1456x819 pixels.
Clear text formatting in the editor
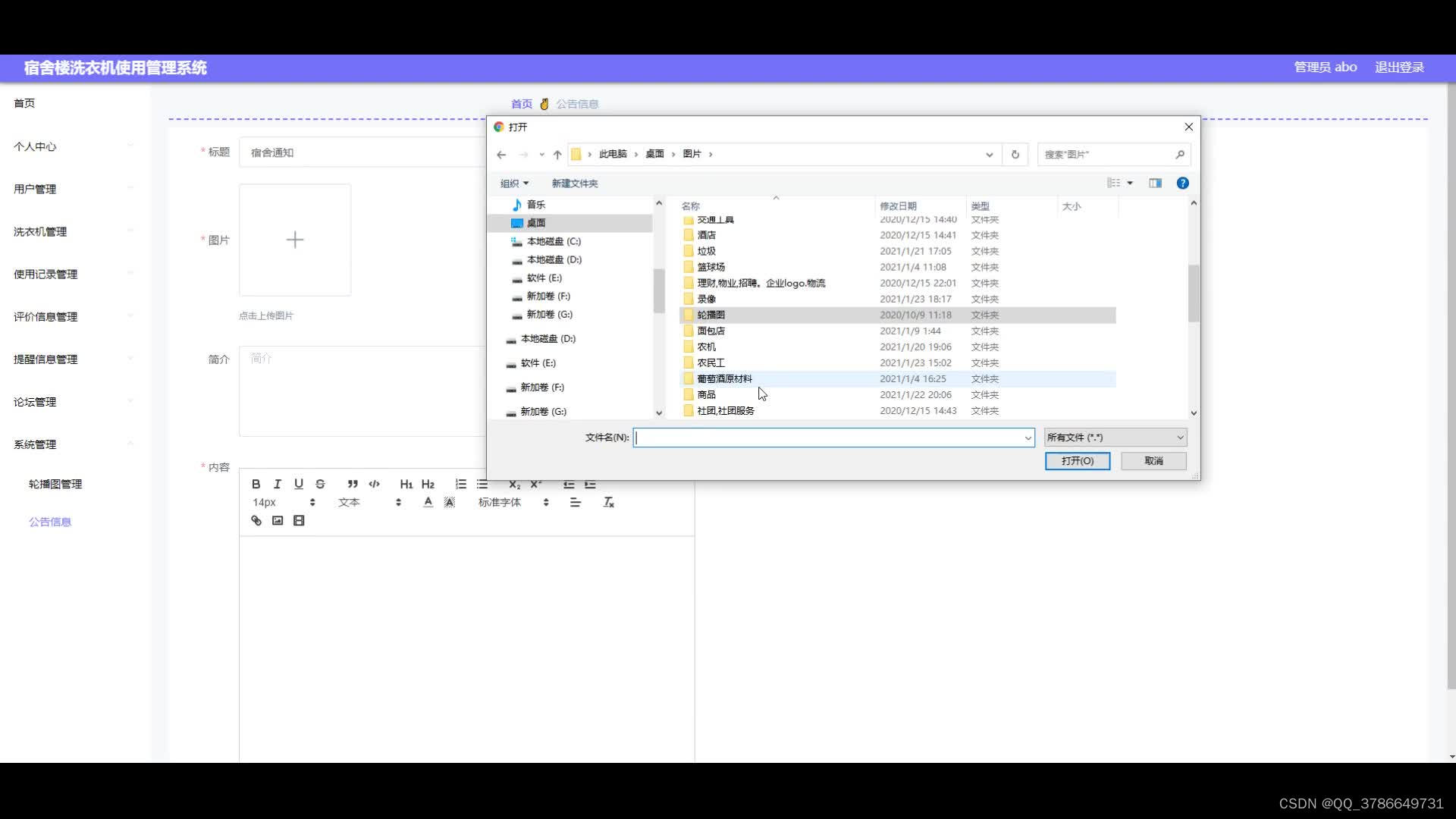pos(608,502)
